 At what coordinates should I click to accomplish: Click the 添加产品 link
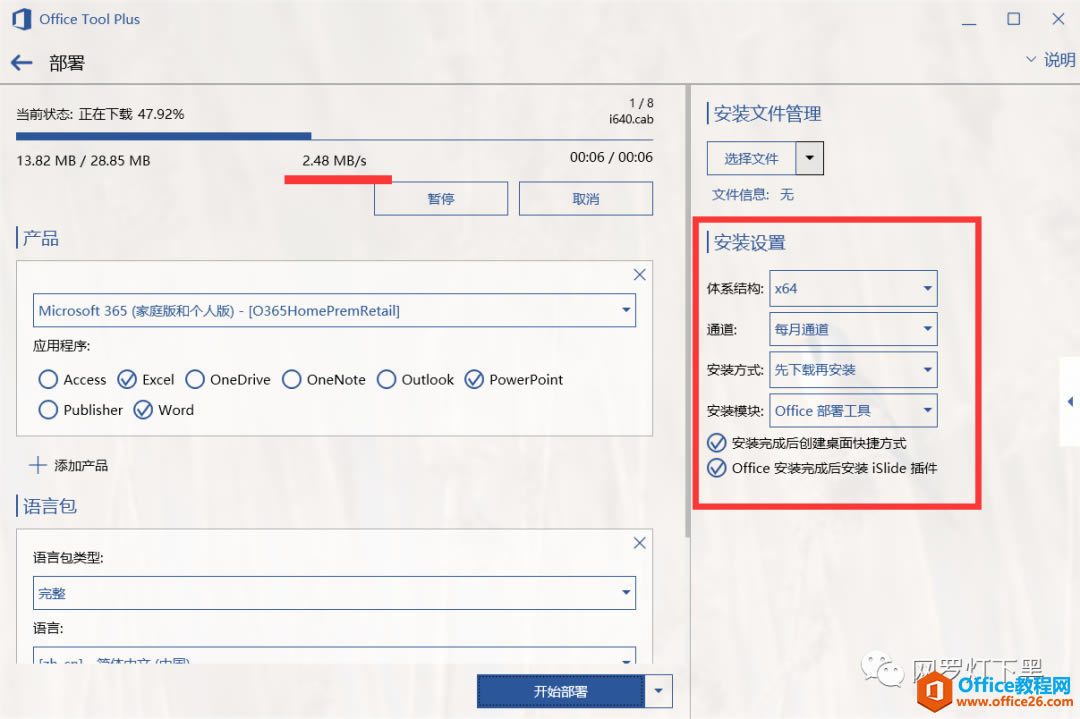[x=81, y=466]
